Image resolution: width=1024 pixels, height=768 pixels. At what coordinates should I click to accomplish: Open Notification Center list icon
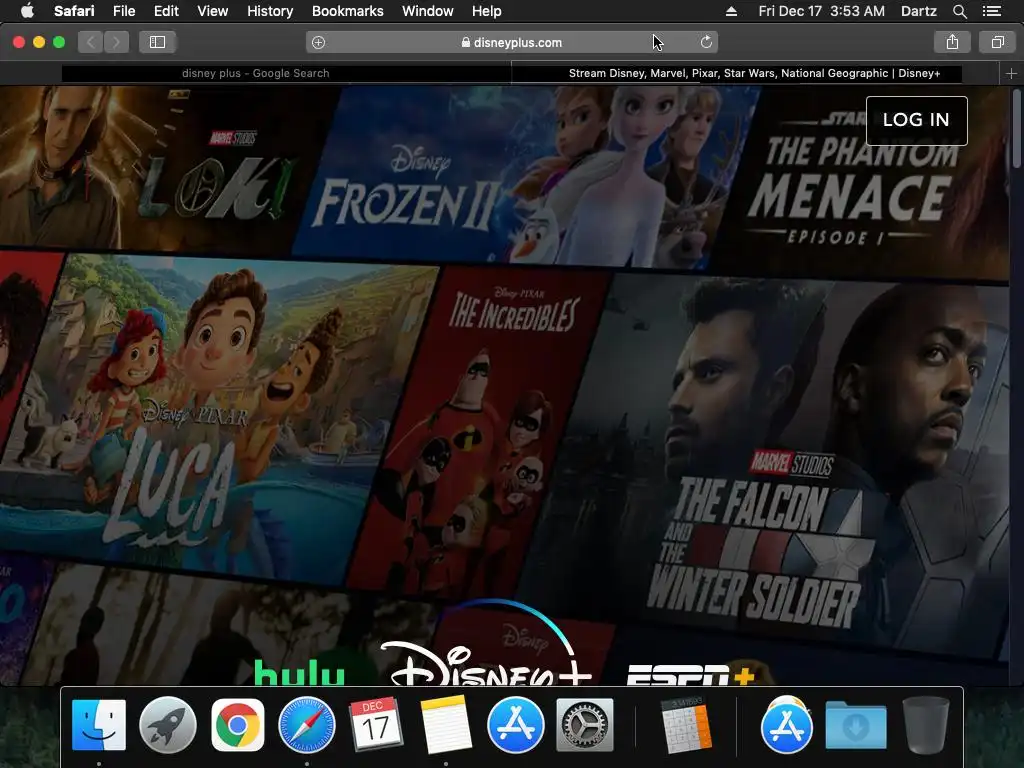pos(991,11)
